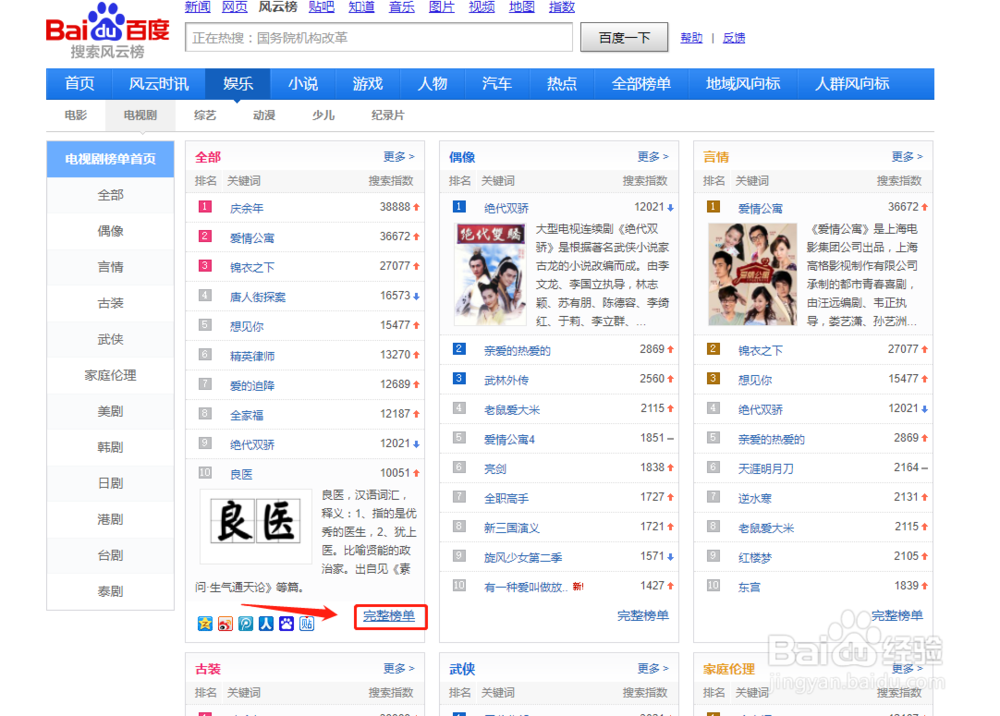Choose 家庭伦理 in the left sidebar

point(110,375)
